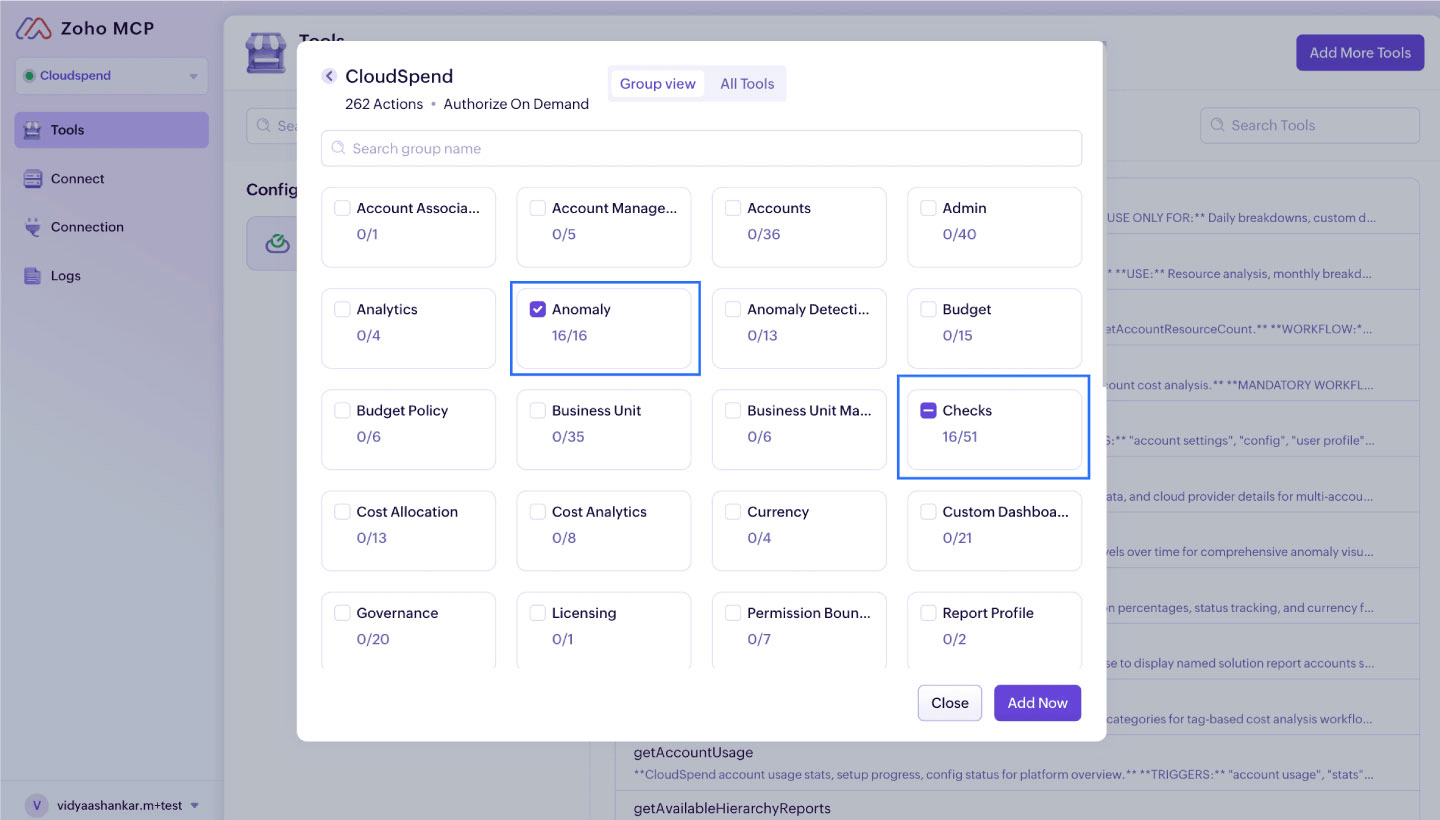Check the Currency group checkbox

pos(733,511)
